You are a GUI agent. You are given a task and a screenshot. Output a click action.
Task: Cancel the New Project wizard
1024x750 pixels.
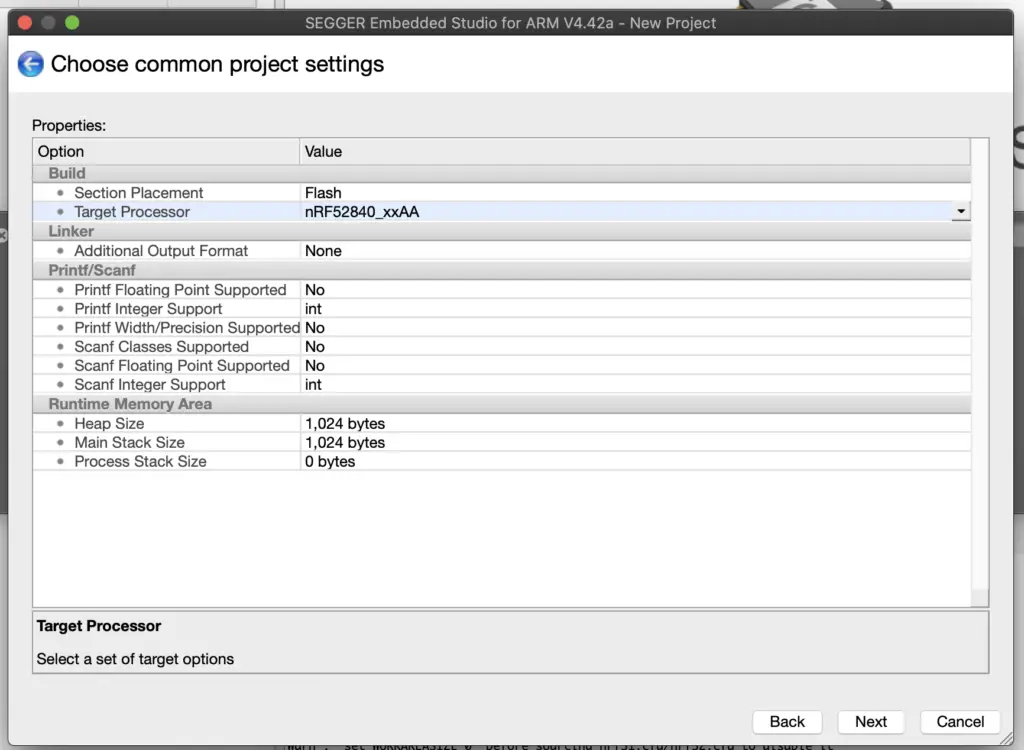(960, 721)
